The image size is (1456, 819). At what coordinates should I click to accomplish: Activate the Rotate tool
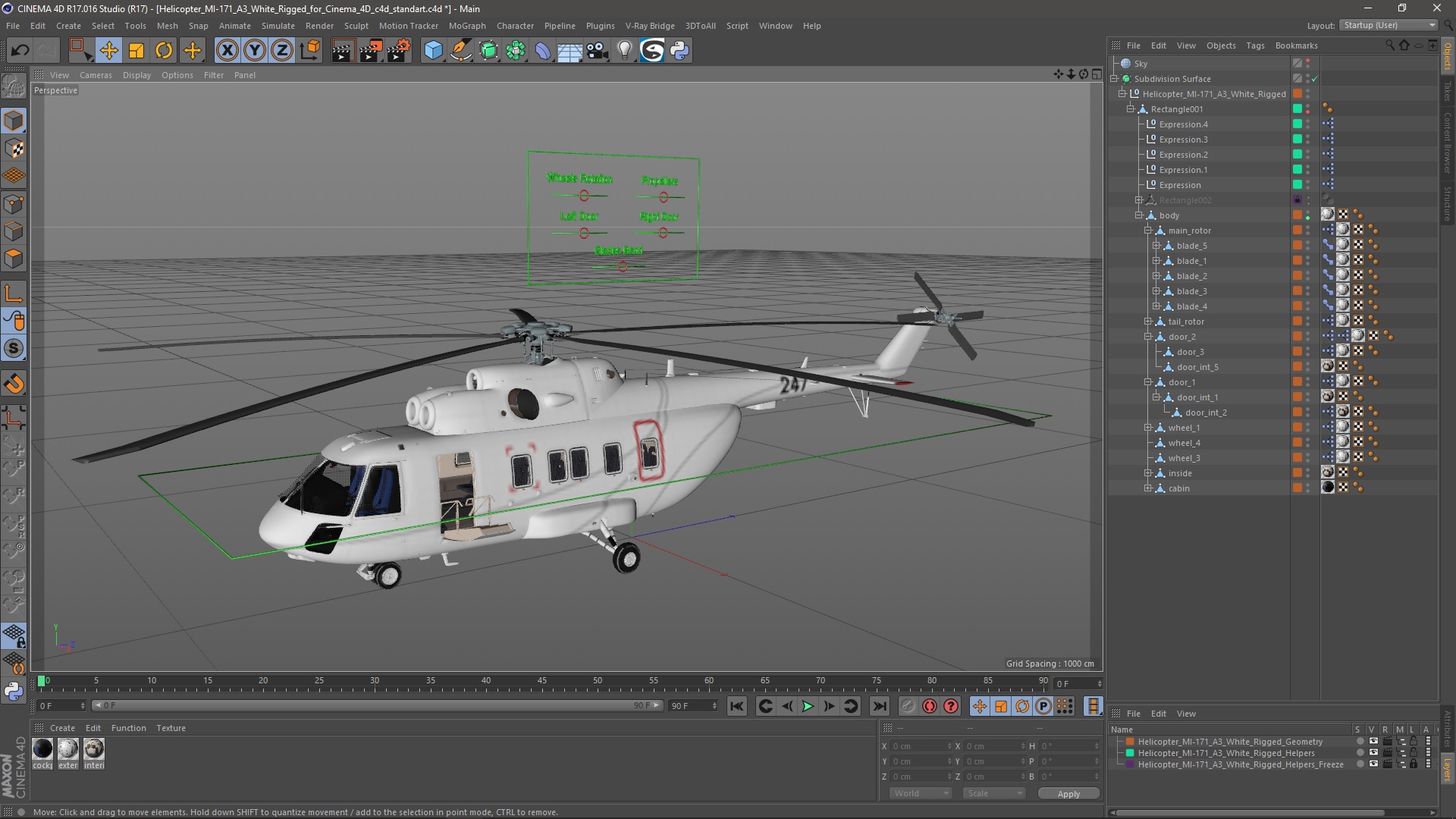point(164,51)
